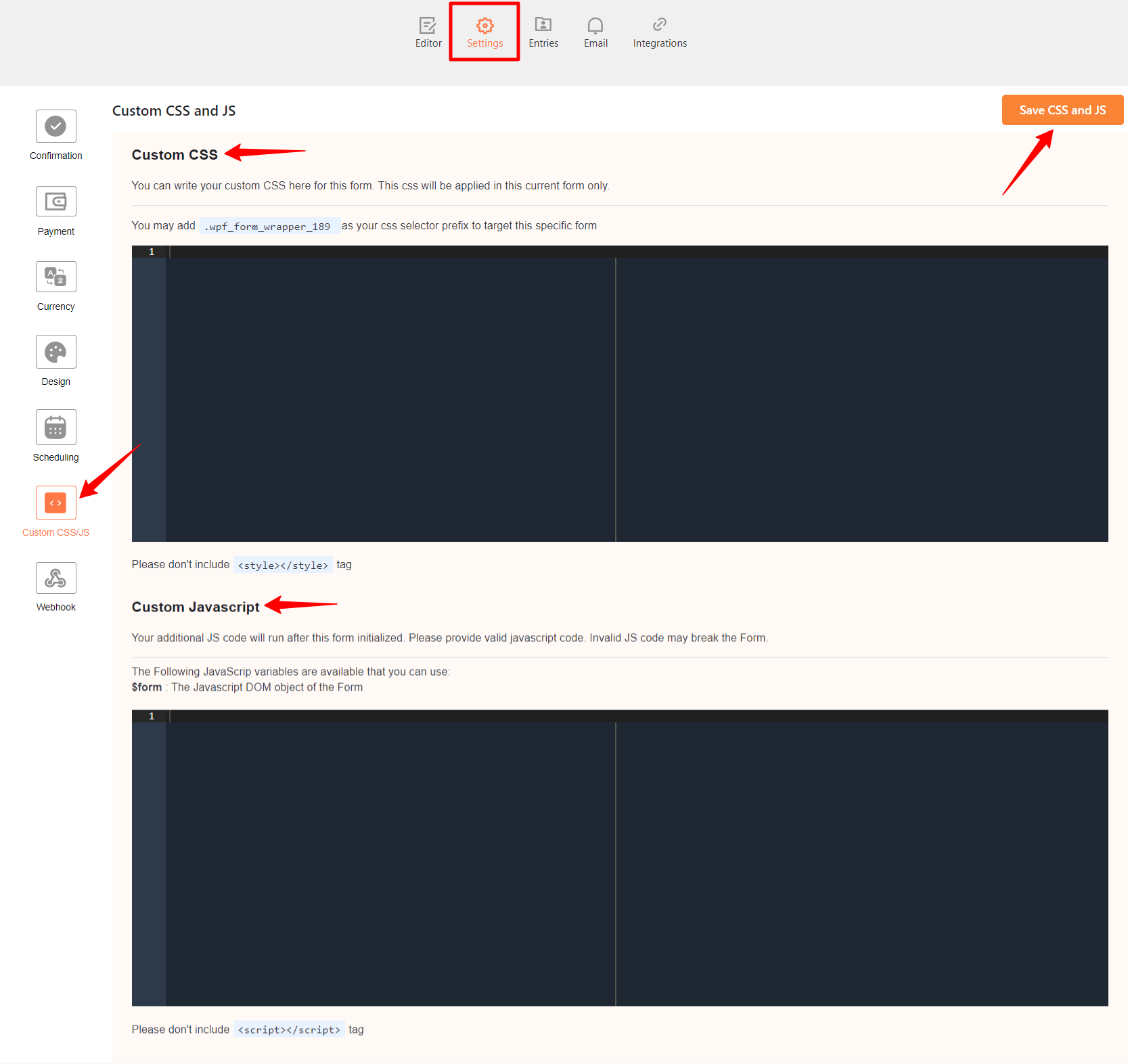Click the Confirmation sidebar label

[56, 156]
